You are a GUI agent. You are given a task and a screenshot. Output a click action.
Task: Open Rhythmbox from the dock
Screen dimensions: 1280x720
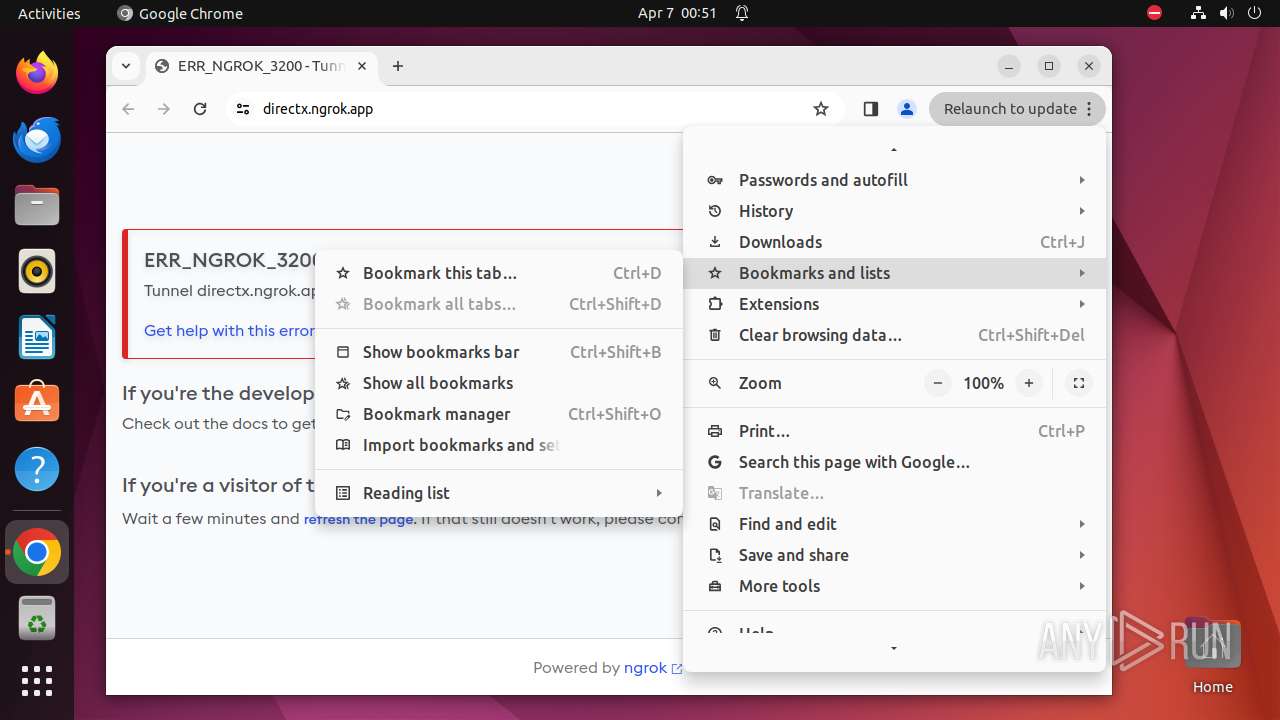click(37, 271)
